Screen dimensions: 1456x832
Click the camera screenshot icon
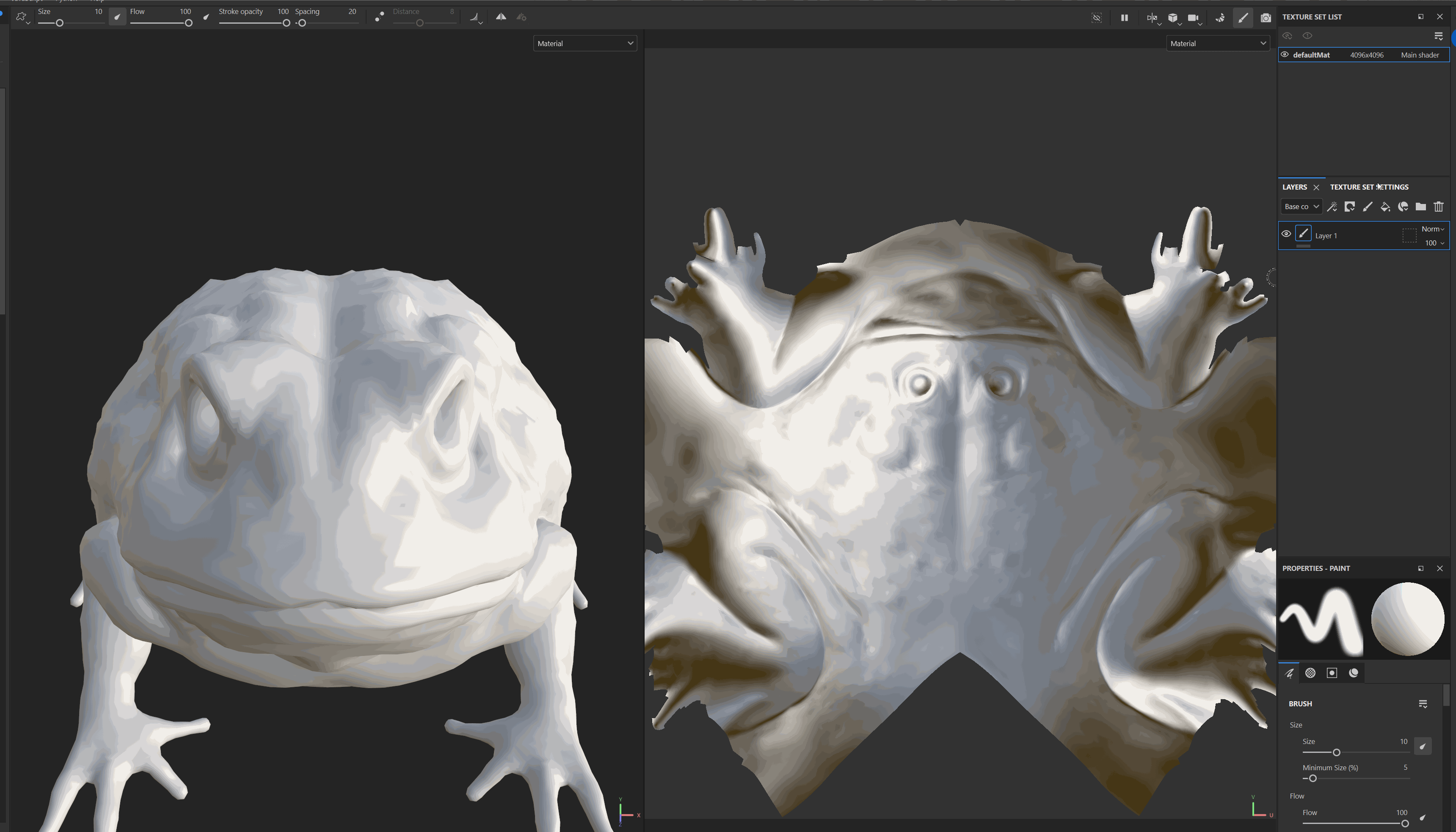1266,18
